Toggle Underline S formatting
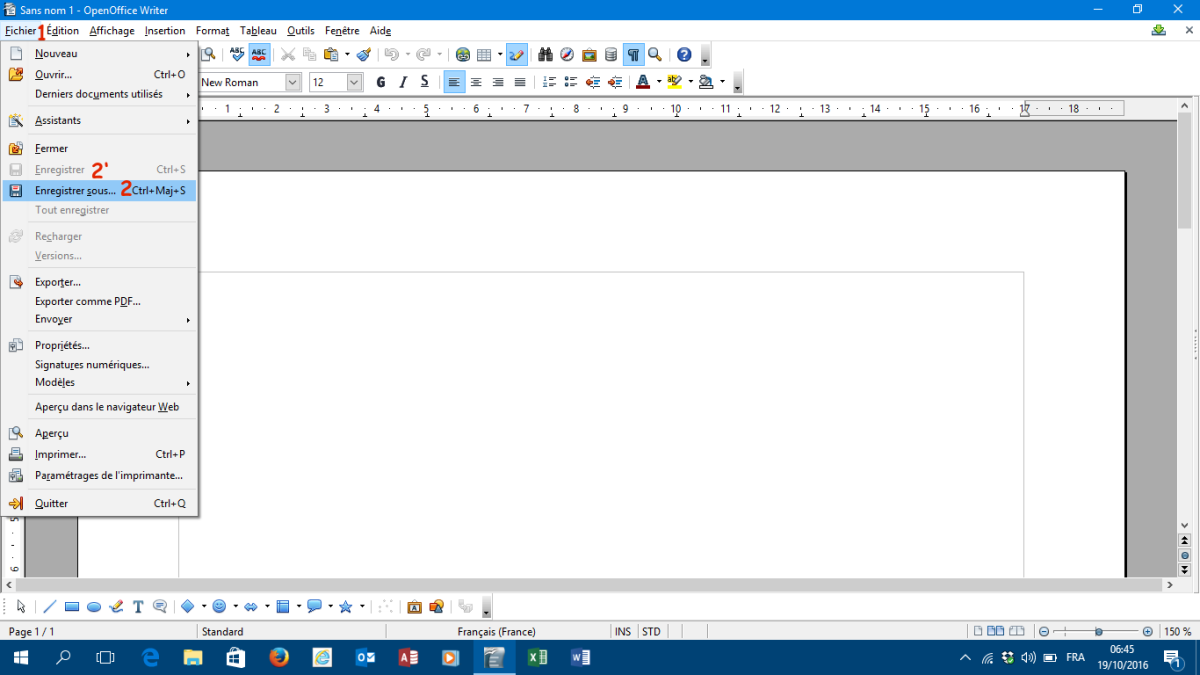 click(x=425, y=82)
